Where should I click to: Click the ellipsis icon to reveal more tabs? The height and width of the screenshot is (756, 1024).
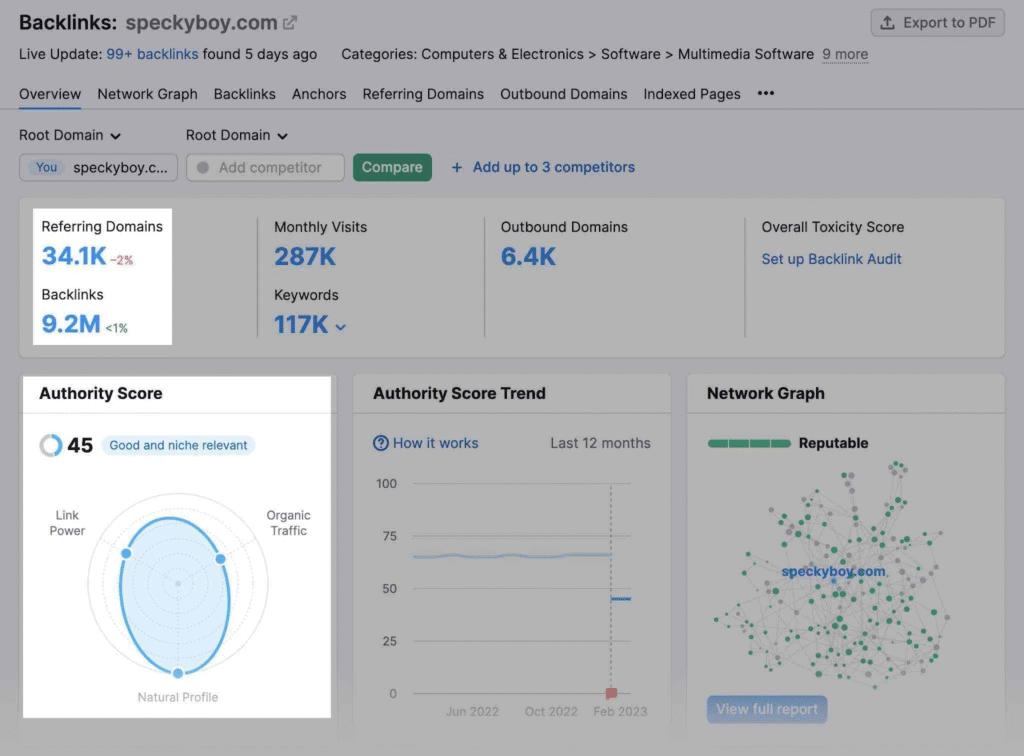pyautogui.click(x=765, y=93)
